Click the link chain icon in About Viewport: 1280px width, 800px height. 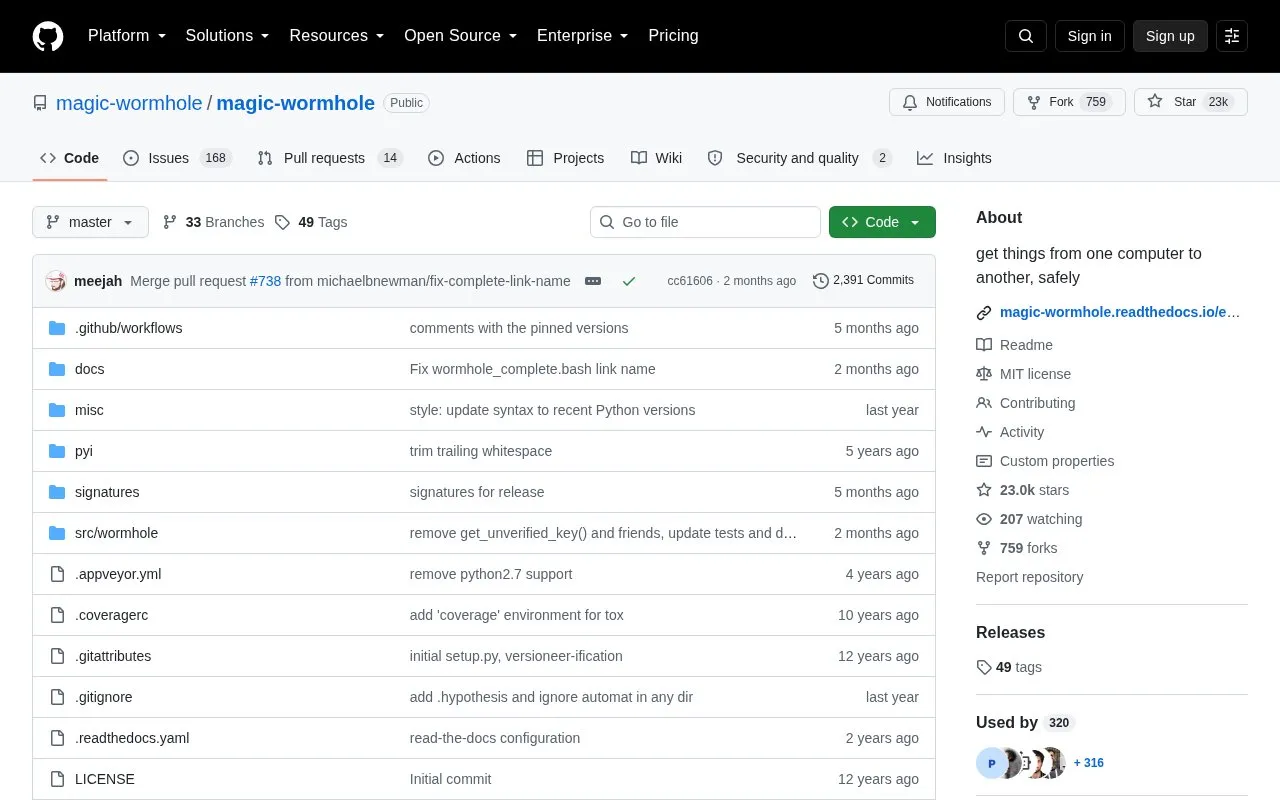pyautogui.click(x=984, y=313)
